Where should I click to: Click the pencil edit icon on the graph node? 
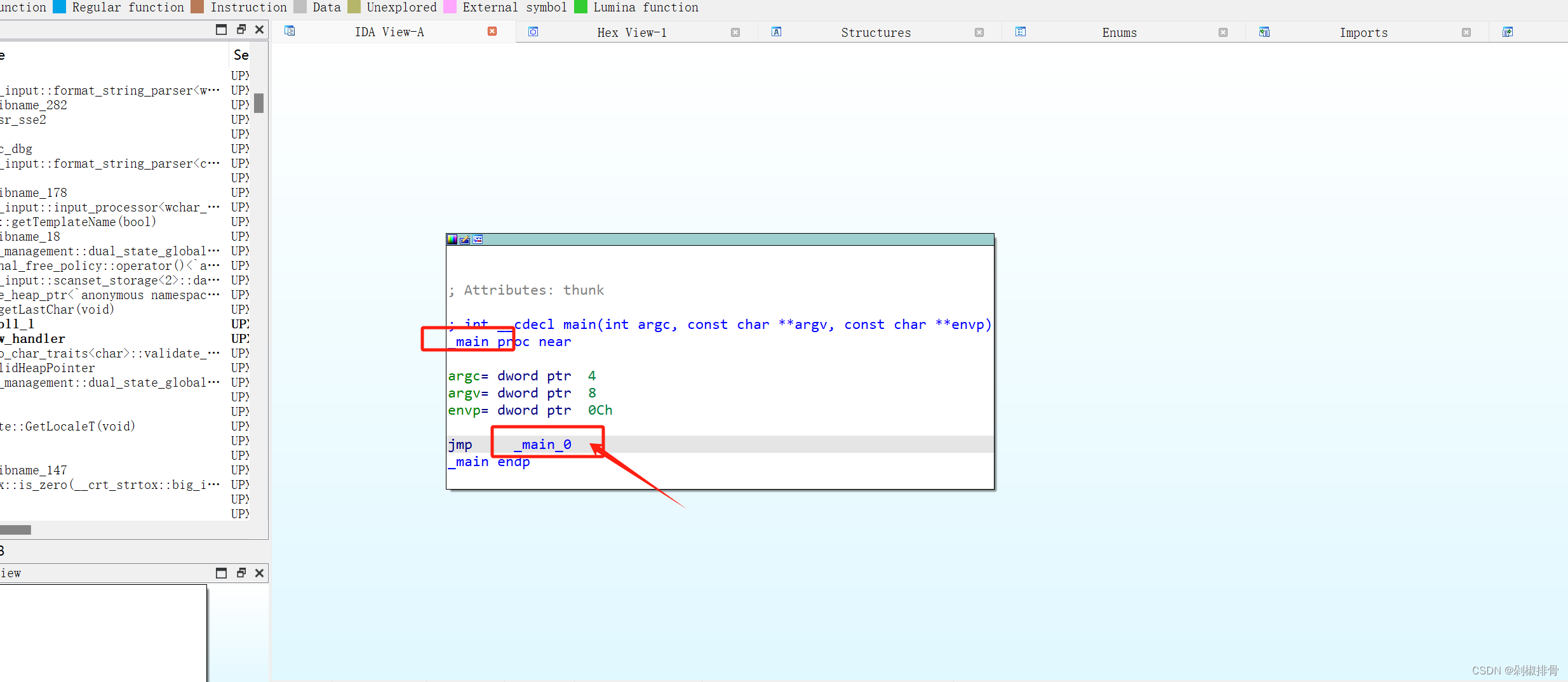point(464,239)
